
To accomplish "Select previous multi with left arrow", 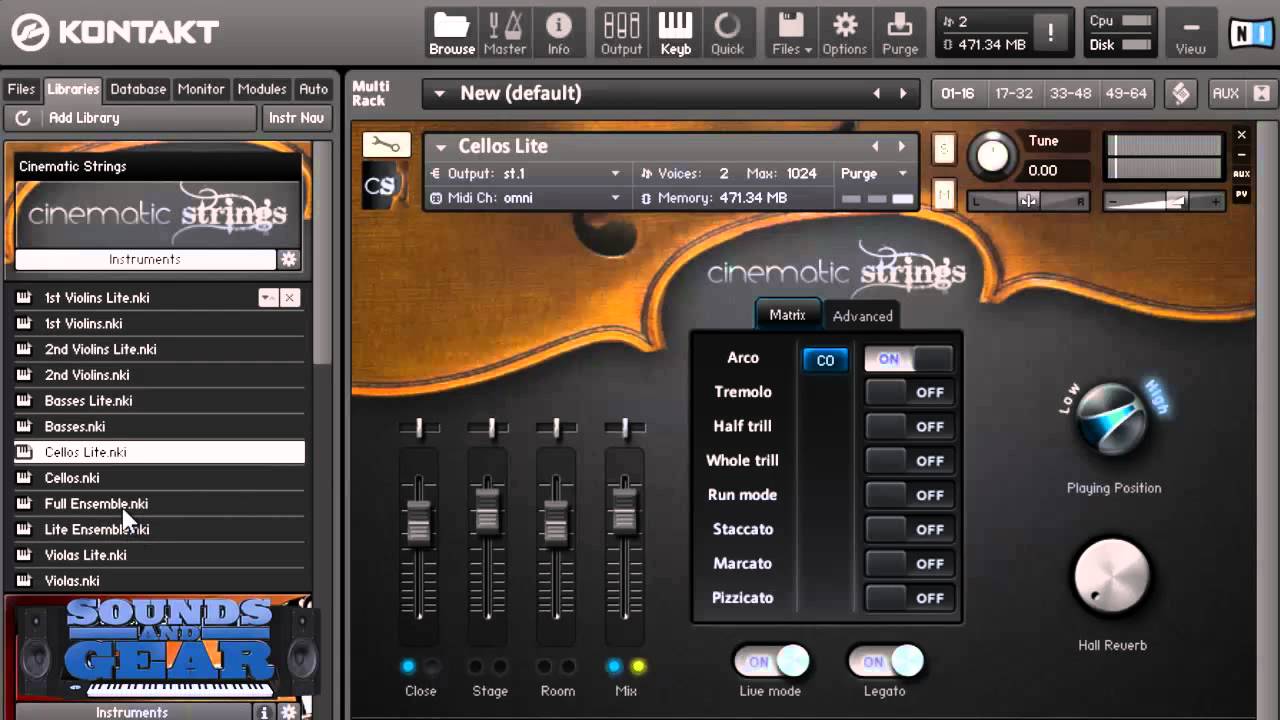I will pyautogui.click(x=877, y=93).
